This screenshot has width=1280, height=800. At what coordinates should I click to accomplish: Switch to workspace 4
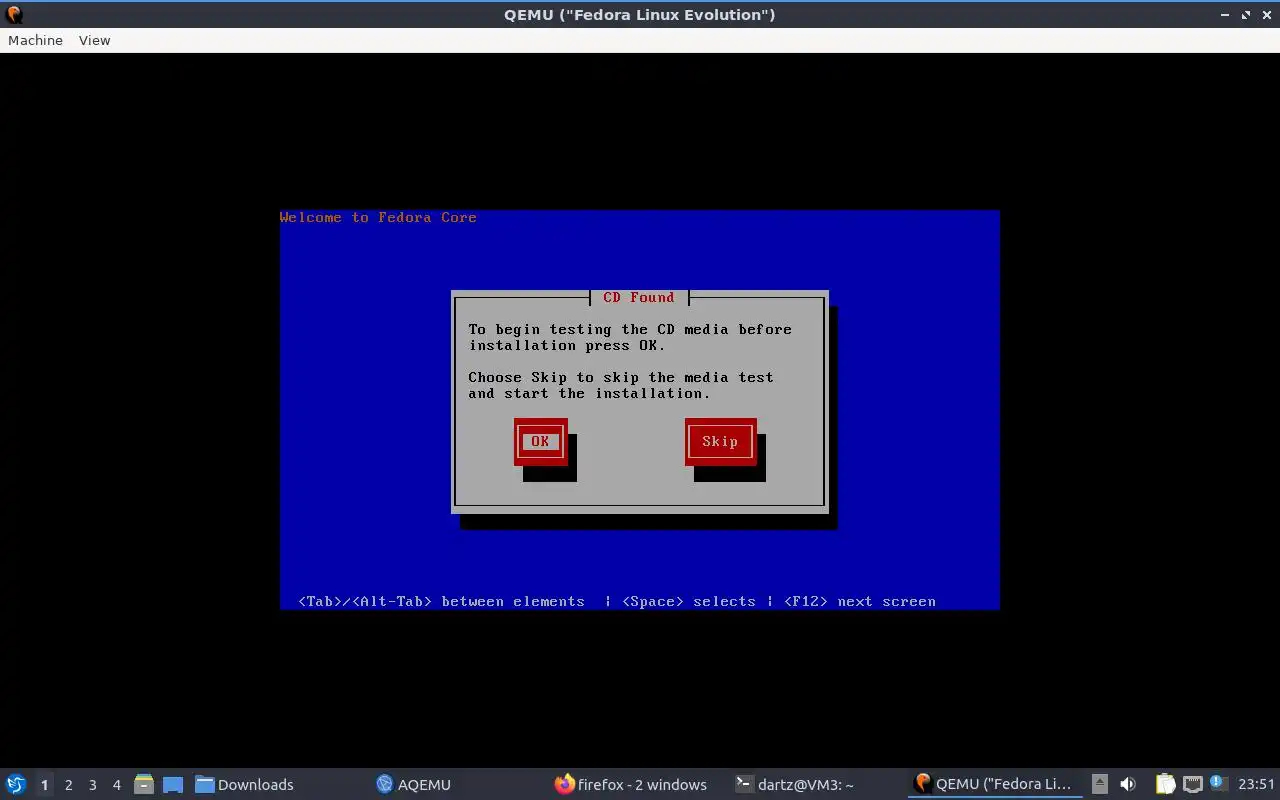(x=116, y=784)
